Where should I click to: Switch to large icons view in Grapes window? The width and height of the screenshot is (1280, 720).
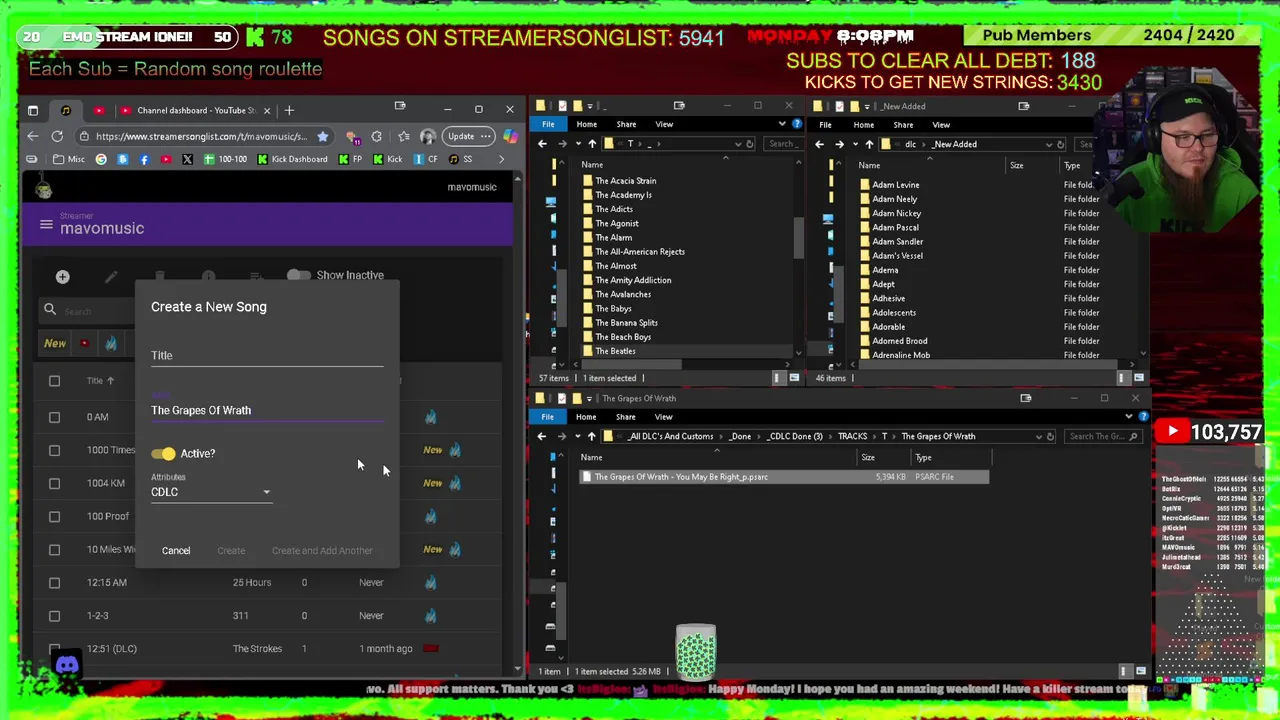pyautogui.click(x=1139, y=671)
